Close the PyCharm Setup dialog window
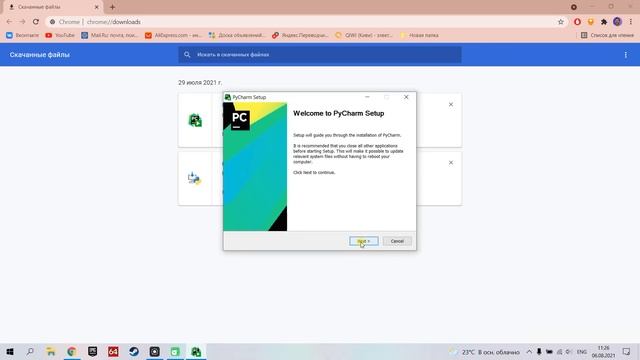The height and width of the screenshot is (360, 640). (406, 97)
